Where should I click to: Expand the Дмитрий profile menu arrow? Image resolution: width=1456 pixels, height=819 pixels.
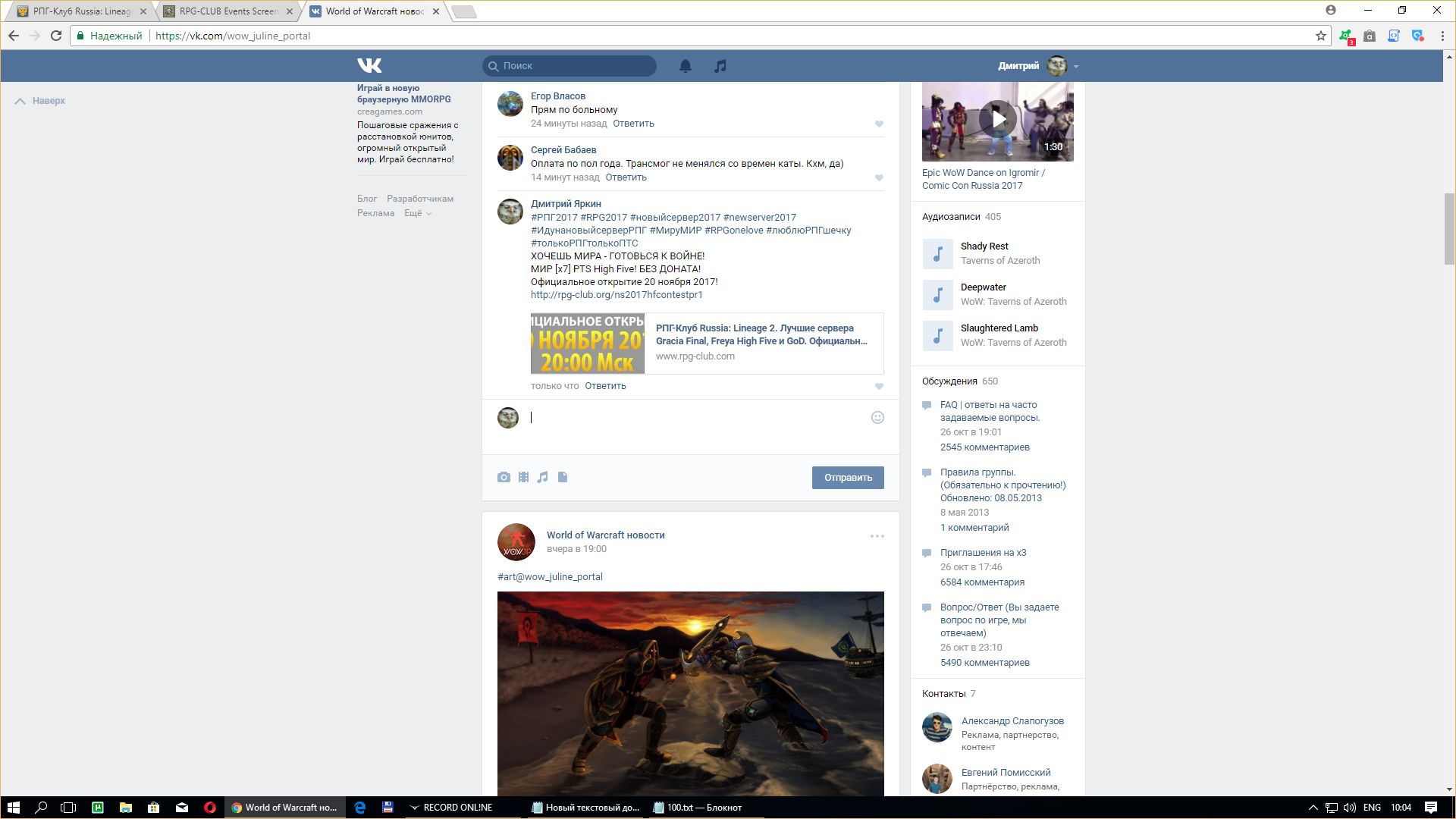pyautogui.click(x=1076, y=67)
